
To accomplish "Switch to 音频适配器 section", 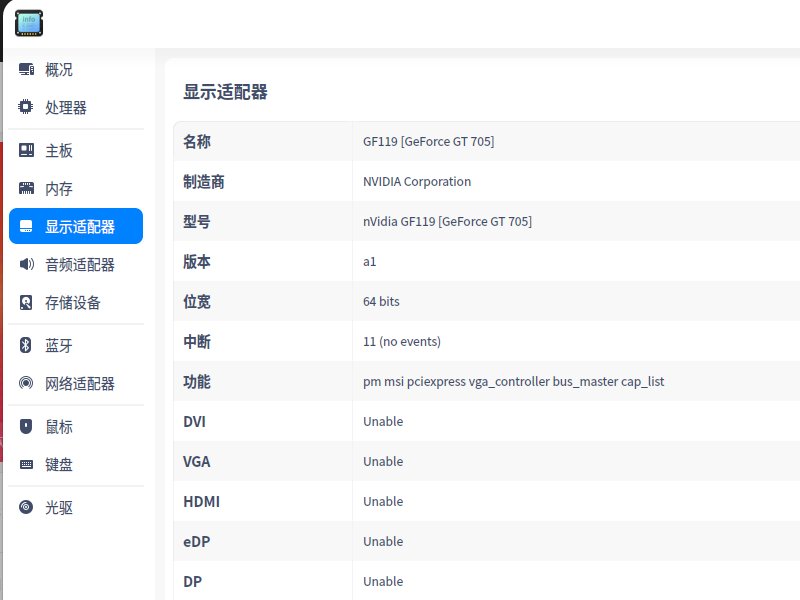I will [76, 264].
